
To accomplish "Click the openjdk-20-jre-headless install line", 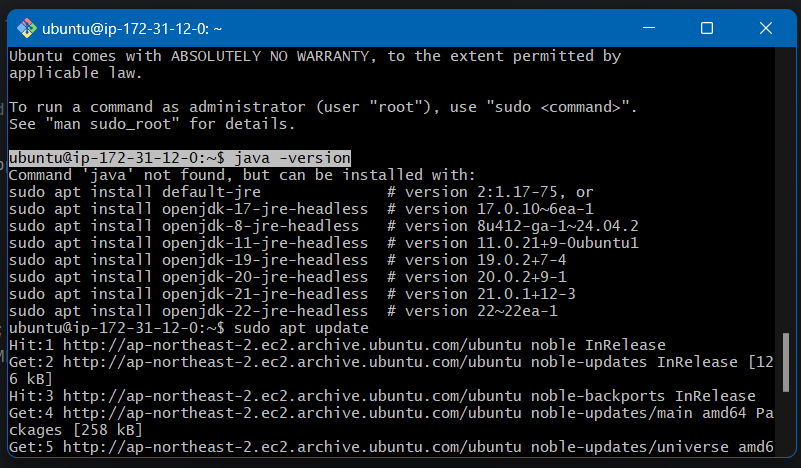I will coord(287,277).
